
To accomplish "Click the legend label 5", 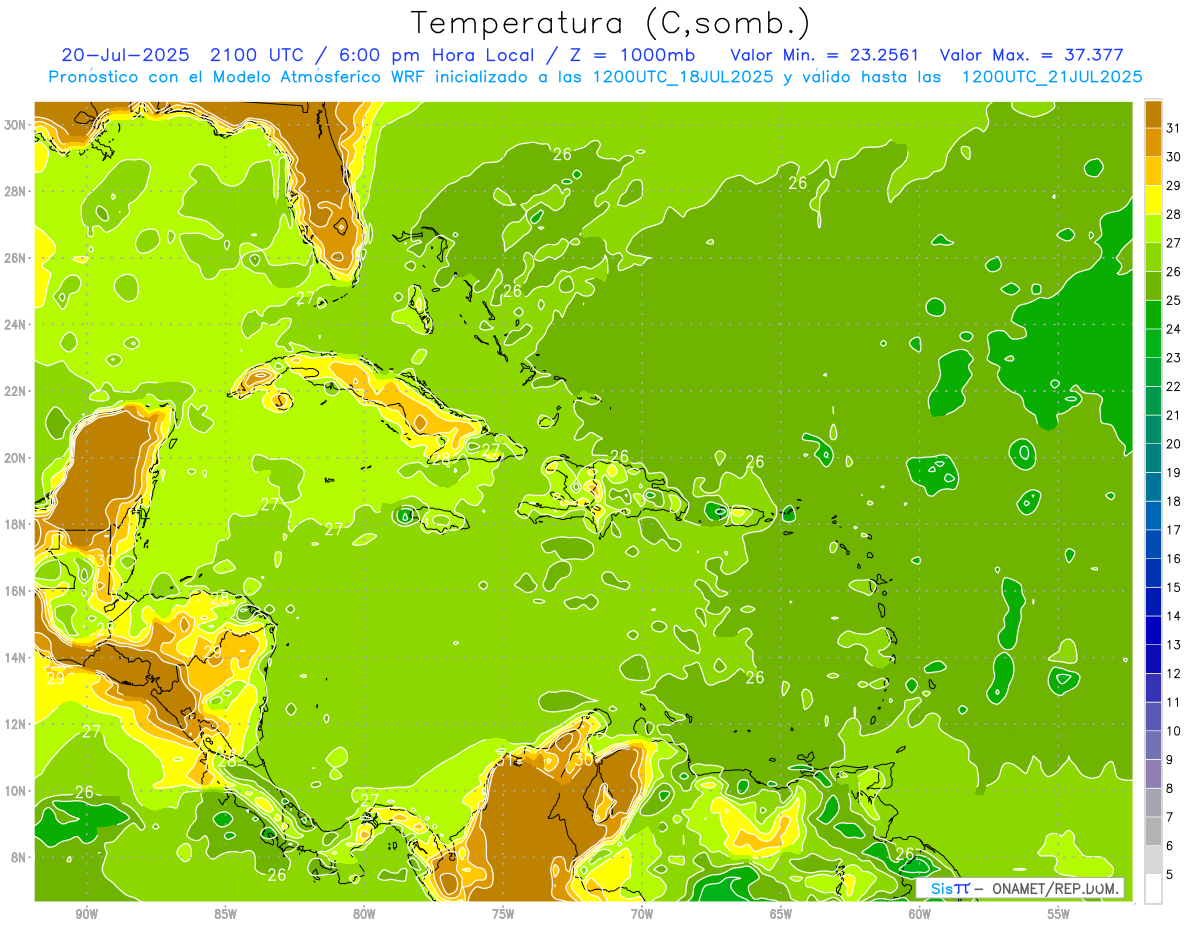I will 1170,874.
